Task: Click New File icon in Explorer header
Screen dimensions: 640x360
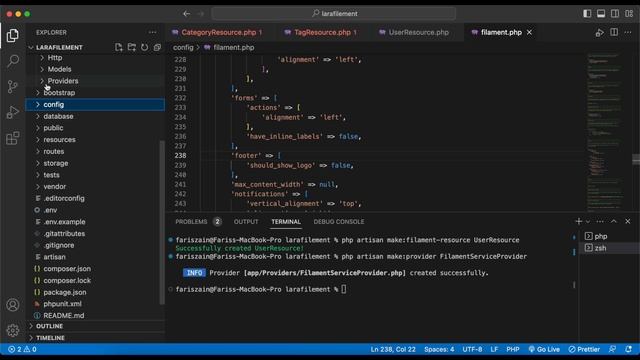Action: (x=118, y=47)
